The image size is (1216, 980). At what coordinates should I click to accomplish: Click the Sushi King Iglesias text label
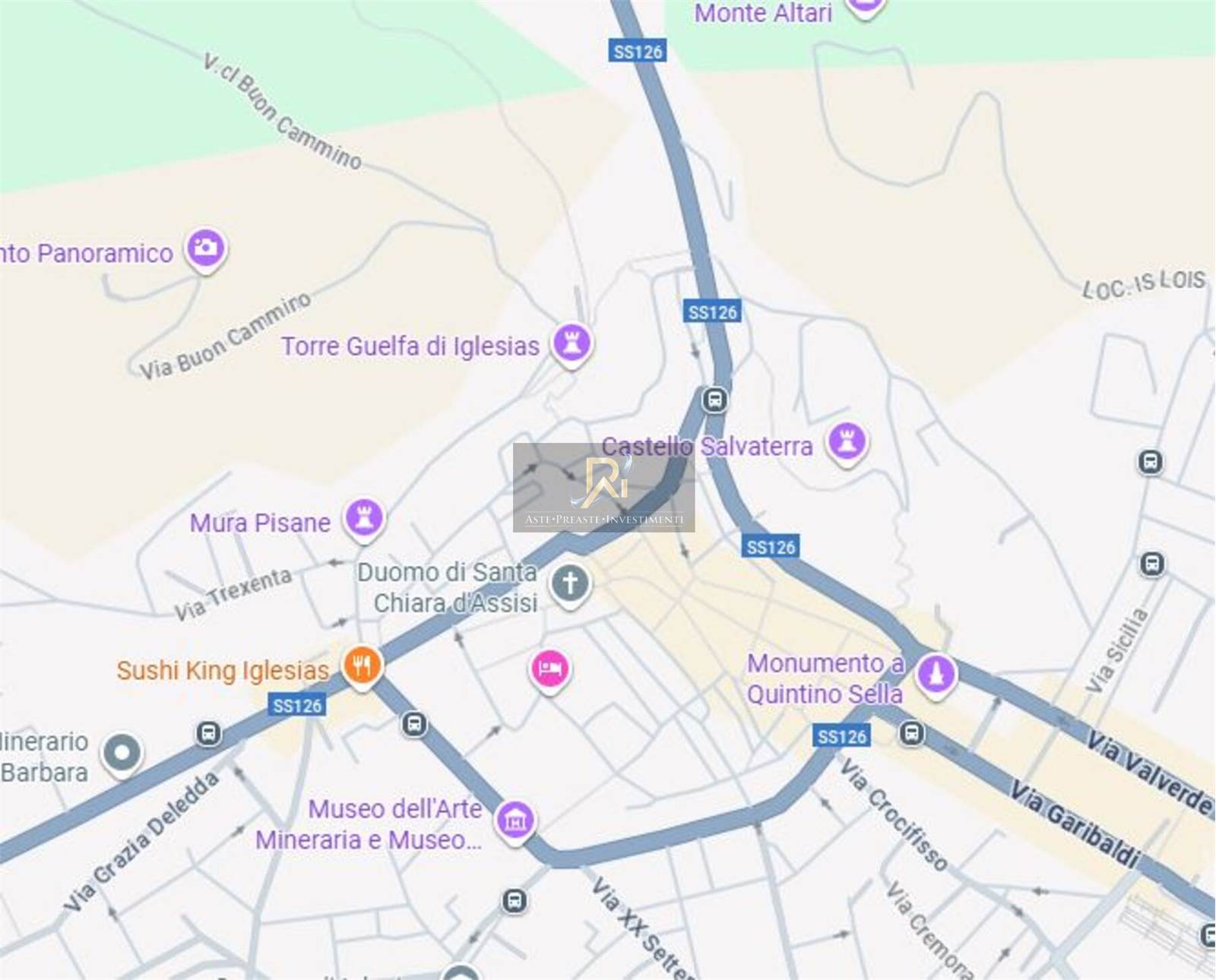223,671
